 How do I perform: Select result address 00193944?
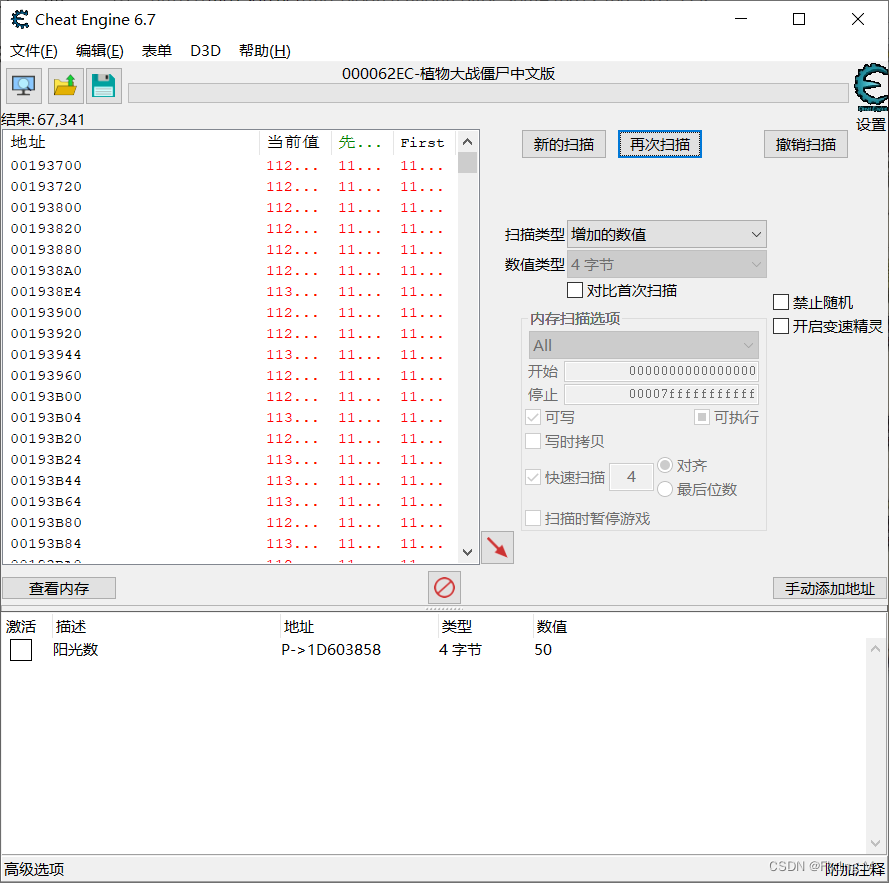[46, 354]
